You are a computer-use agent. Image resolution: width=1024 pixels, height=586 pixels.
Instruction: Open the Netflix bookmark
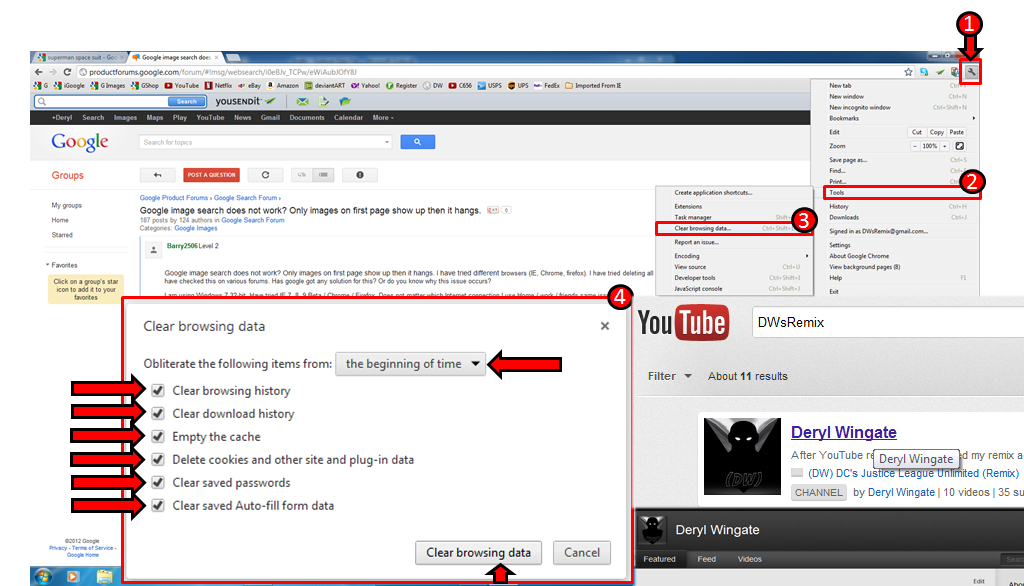(218, 86)
